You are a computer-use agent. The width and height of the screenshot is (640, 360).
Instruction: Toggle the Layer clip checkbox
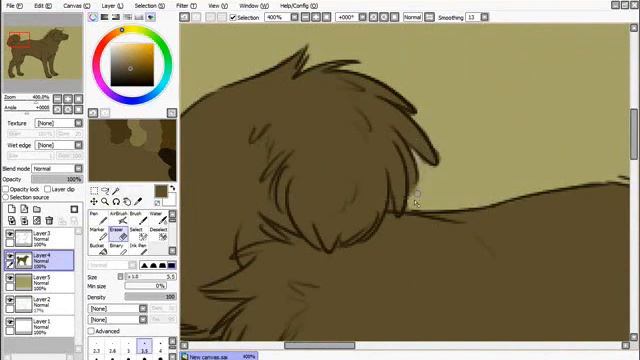pos(47,189)
